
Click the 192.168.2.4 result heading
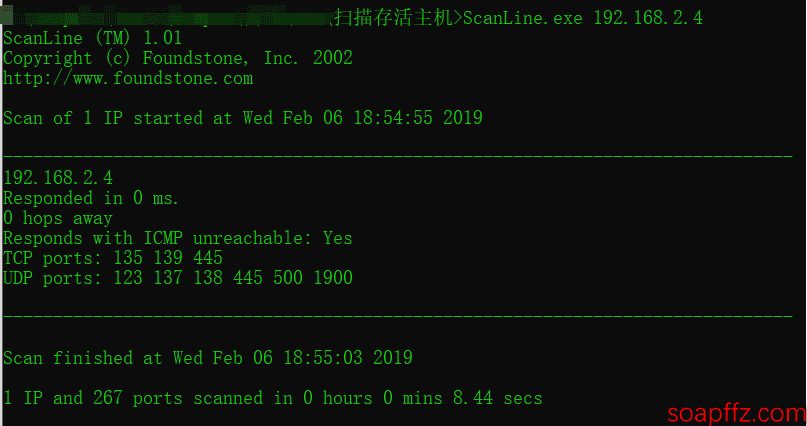coord(58,178)
